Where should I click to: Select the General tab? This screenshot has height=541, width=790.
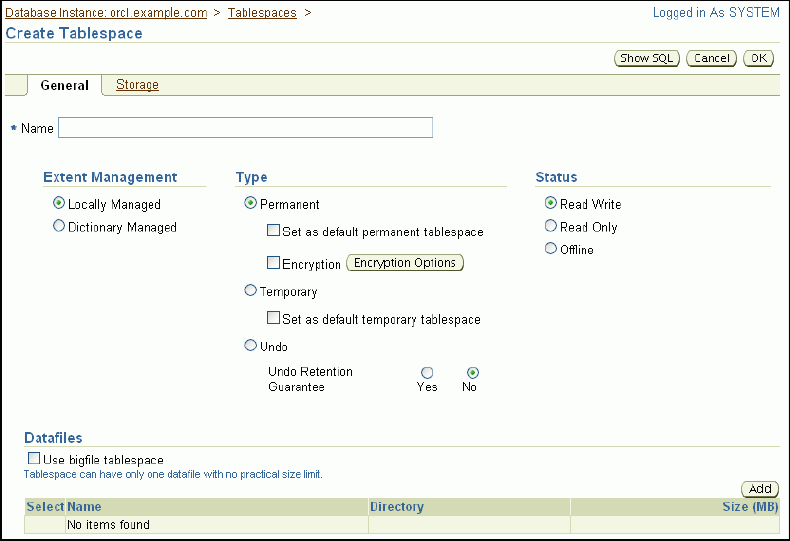pos(64,86)
